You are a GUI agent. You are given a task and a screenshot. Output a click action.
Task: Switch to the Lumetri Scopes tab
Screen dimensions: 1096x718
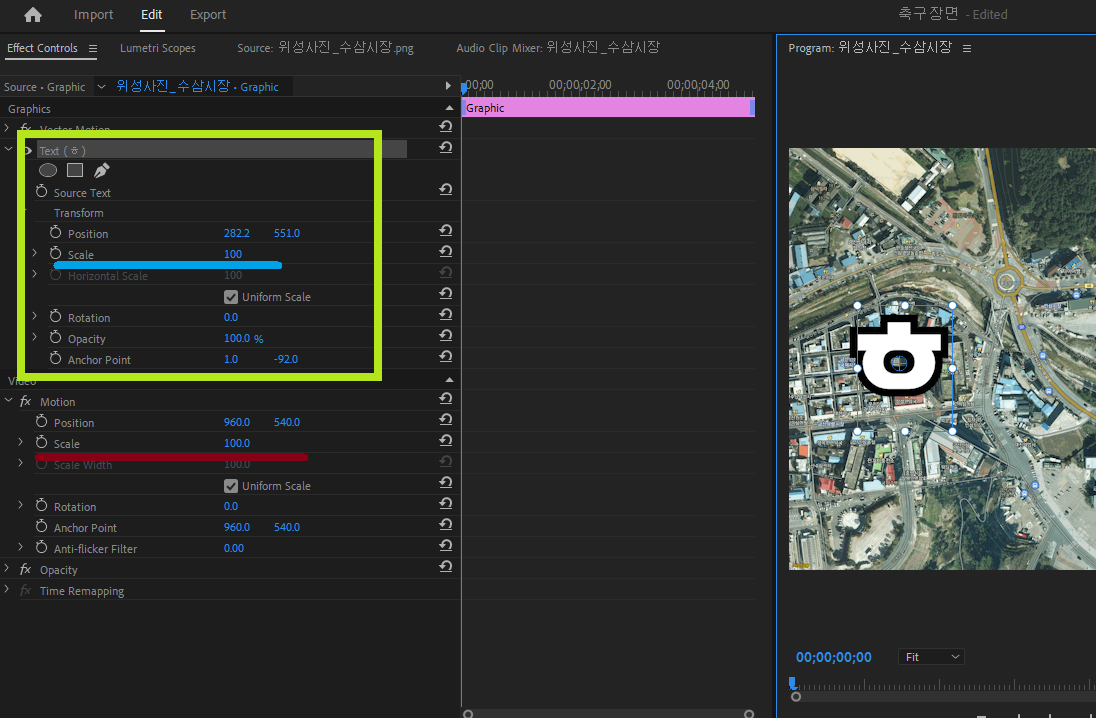pos(157,48)
